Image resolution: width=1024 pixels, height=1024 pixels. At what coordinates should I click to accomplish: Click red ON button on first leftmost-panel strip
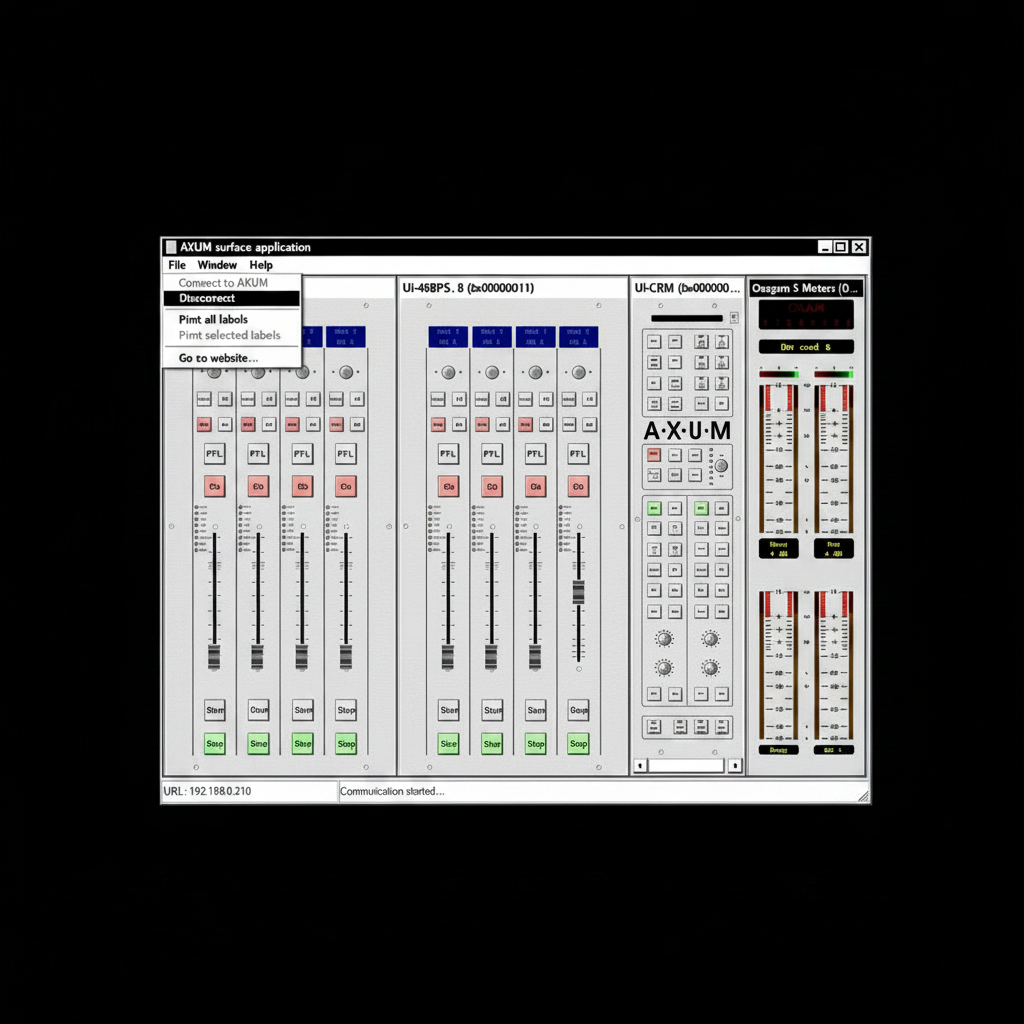coord(214,487)
